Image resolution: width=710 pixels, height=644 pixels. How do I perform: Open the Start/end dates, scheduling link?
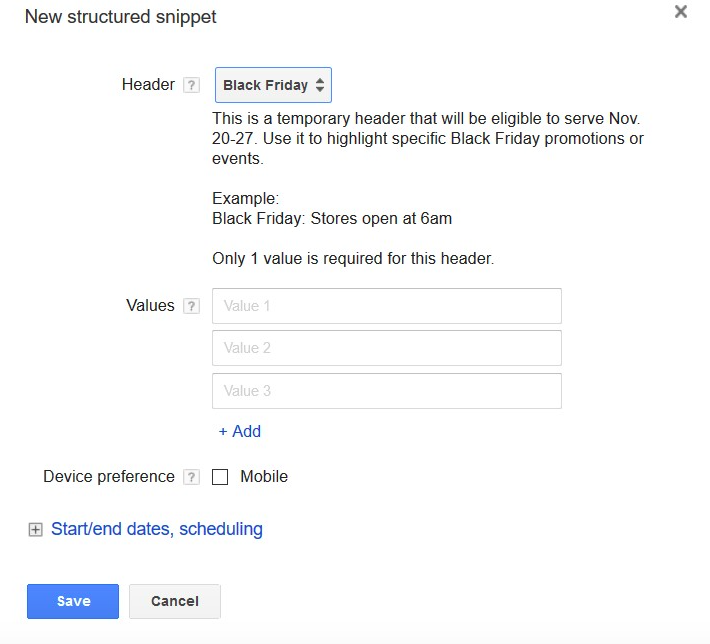(157, 529)
